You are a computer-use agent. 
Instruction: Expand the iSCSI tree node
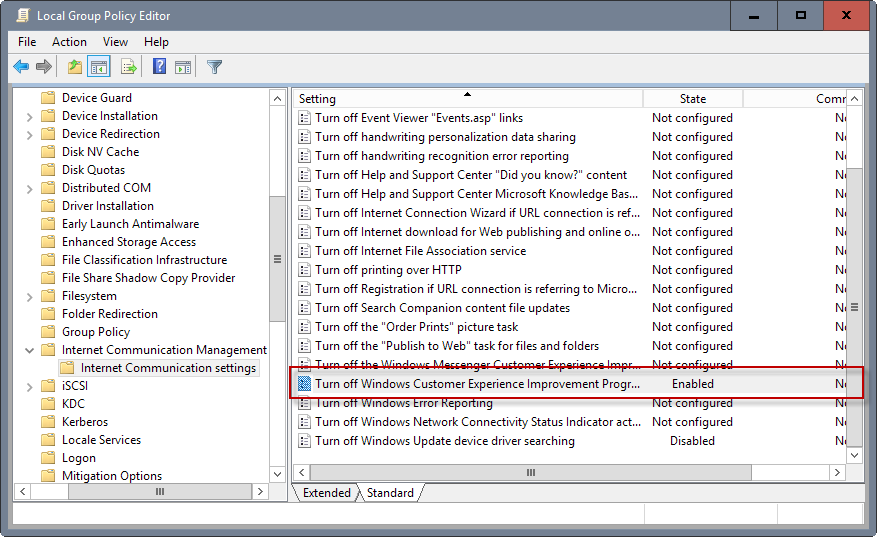(30, 387)
